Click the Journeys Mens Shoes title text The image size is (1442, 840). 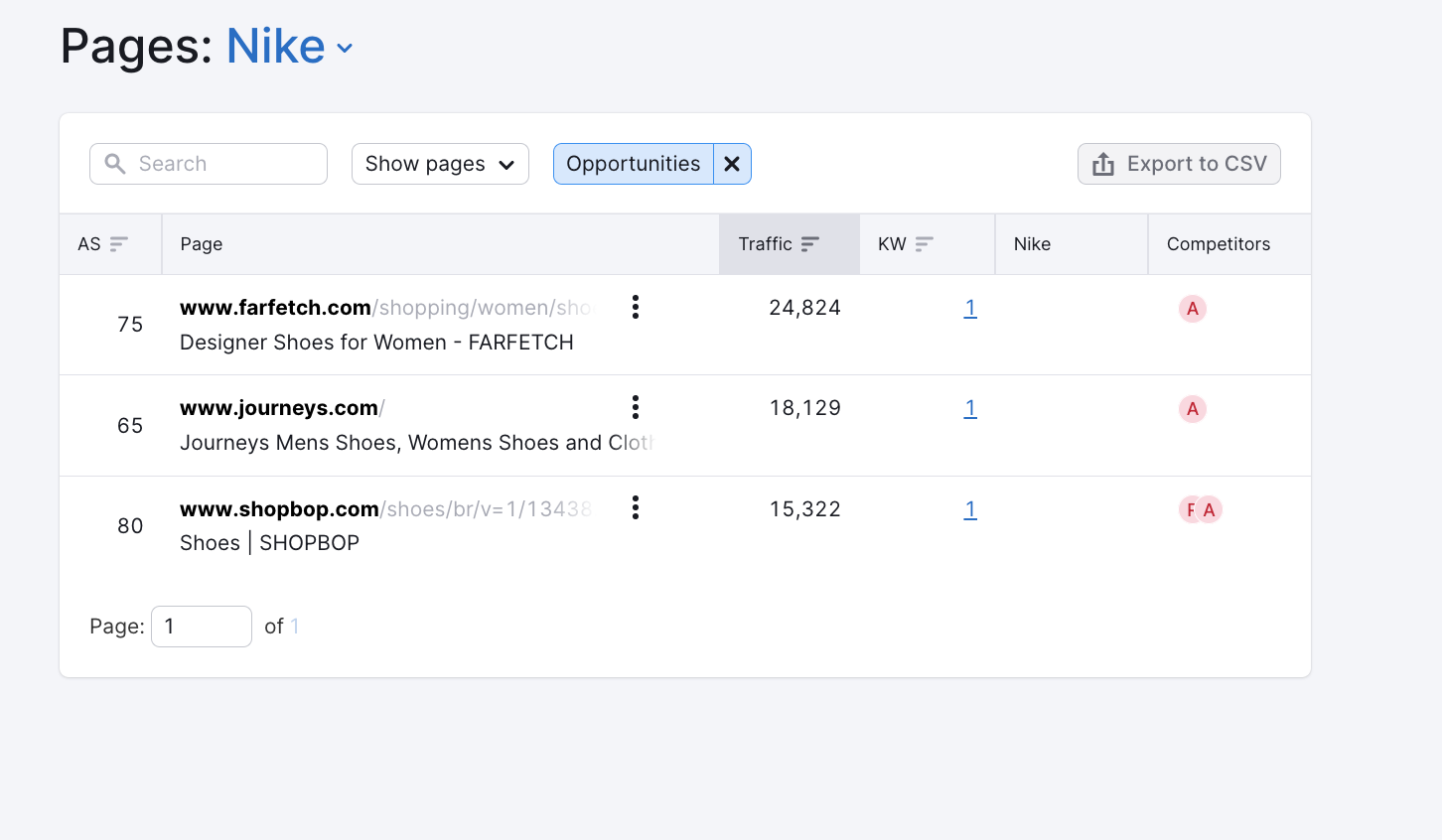pos(416,443)
